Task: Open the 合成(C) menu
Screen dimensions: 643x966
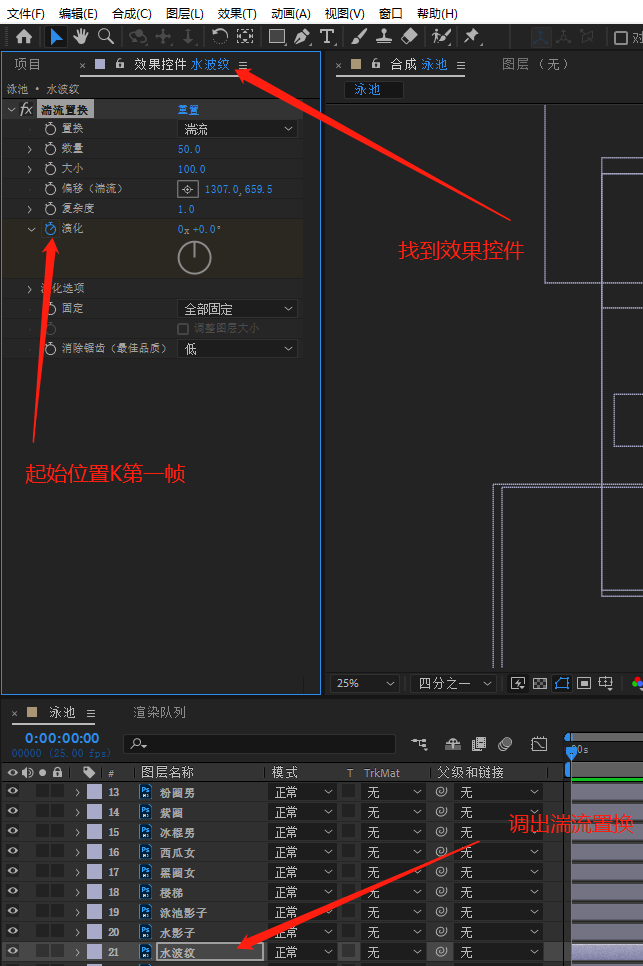Action: tap(132, 13)
